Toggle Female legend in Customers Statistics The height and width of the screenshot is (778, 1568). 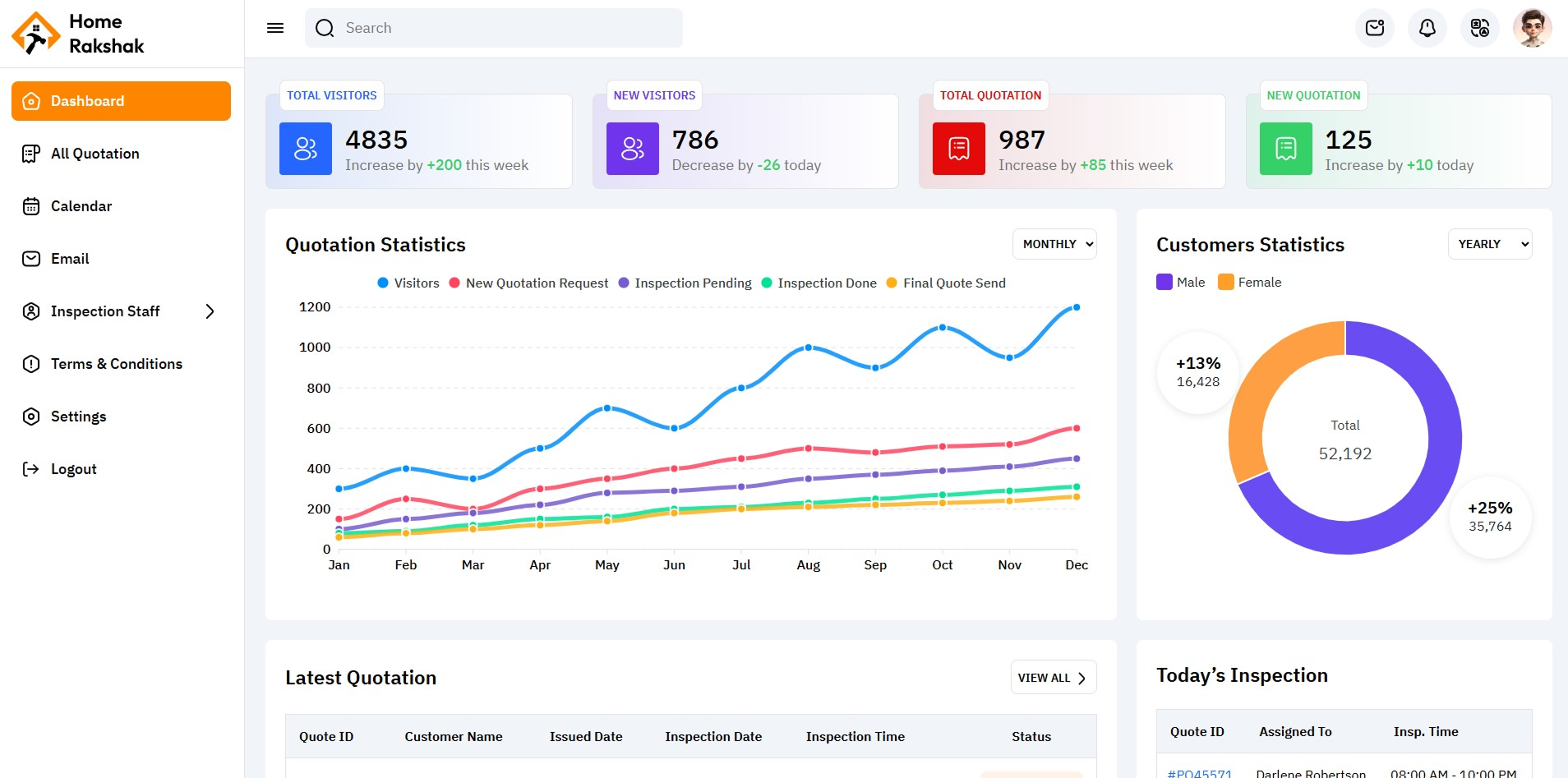tap(1249, 283)
